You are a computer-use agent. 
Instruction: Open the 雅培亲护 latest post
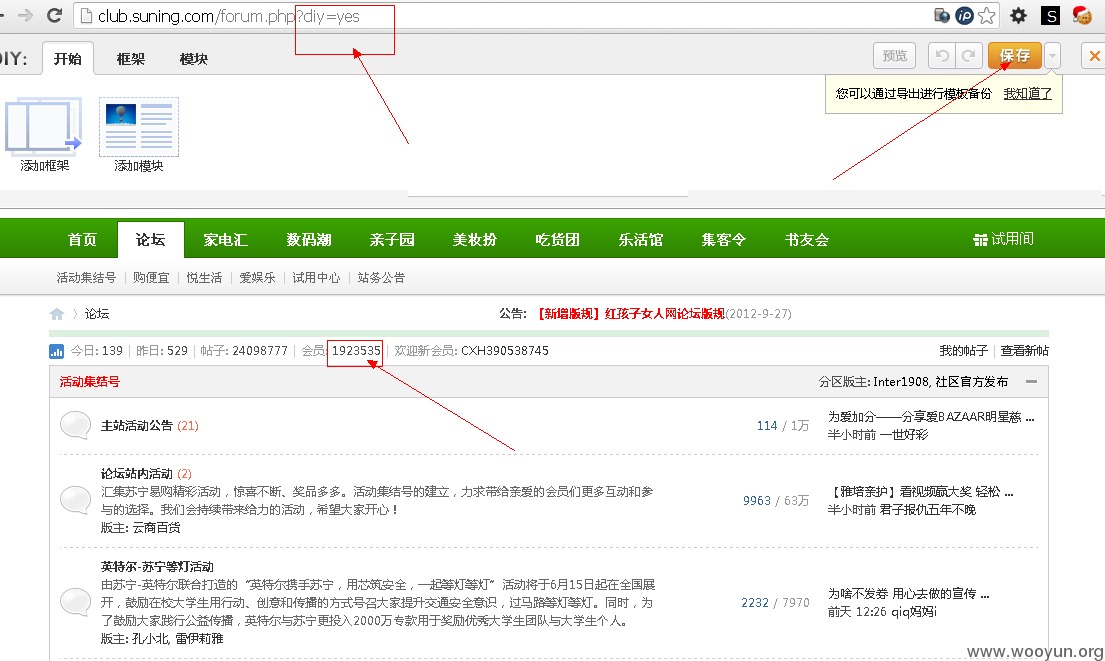pyautogui.click(x=920, y=492)
